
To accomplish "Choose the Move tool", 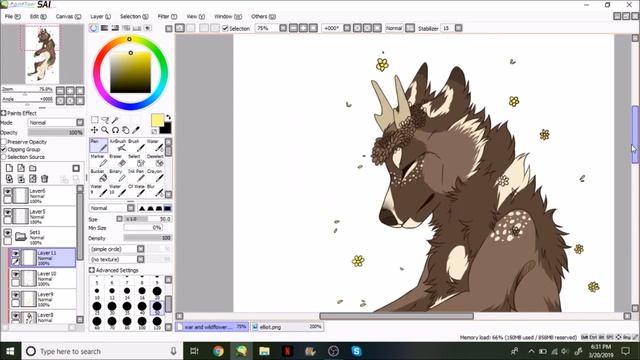I will pos(95,130).
